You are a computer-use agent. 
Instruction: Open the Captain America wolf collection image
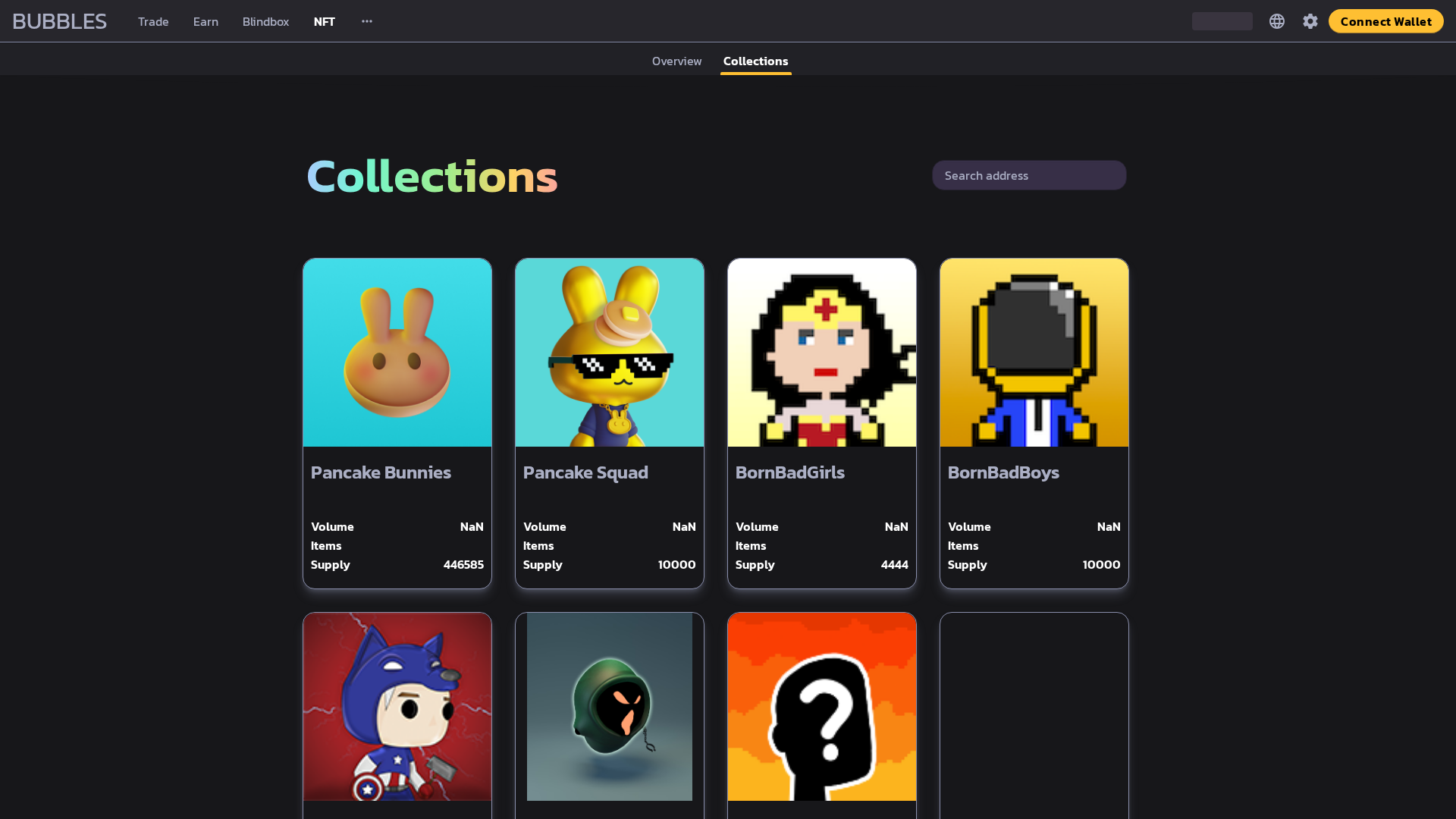(397, 707)
